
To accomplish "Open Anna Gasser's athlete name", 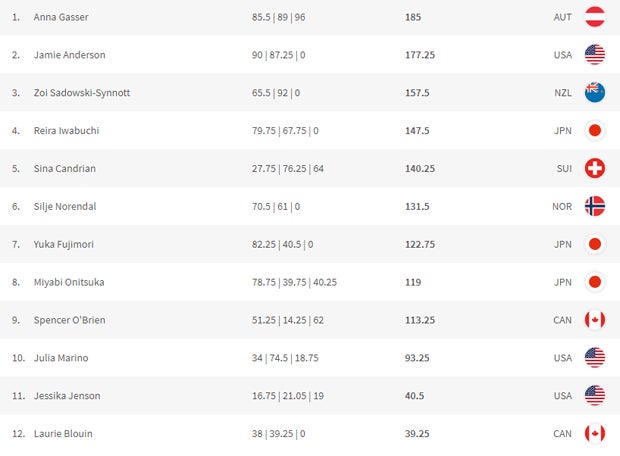I will (x=60, y=17).
